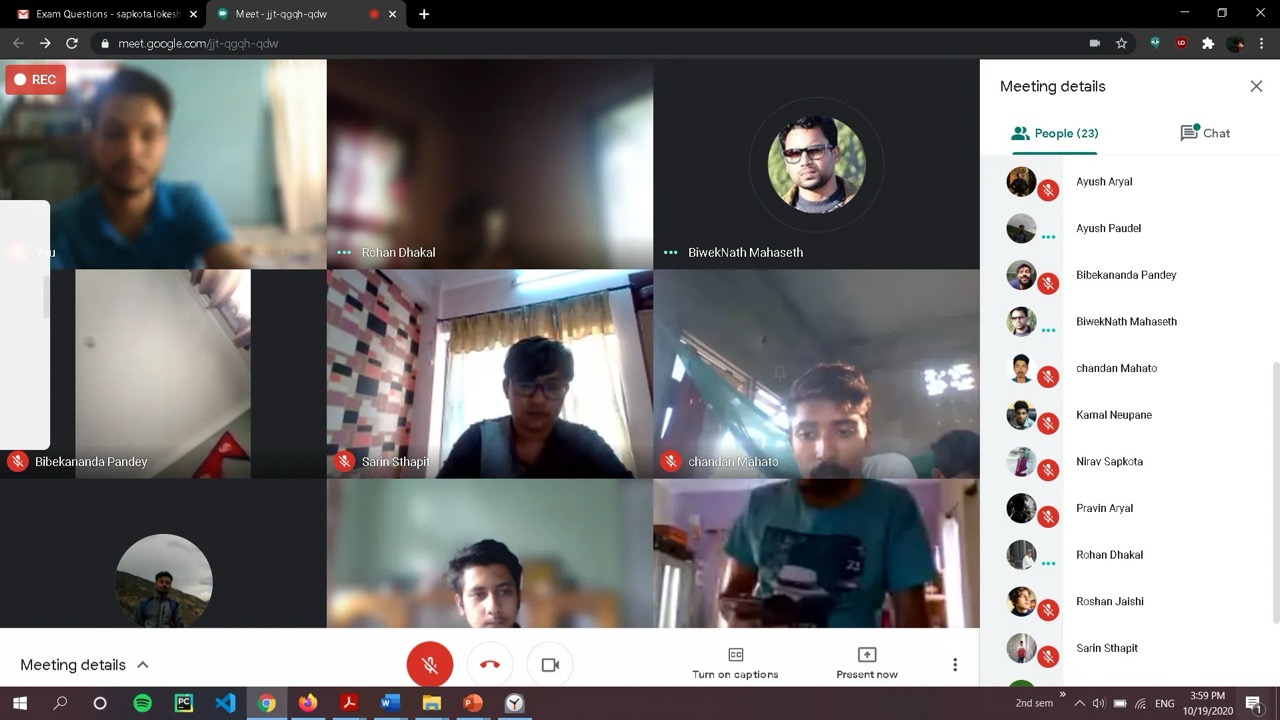Click the red hang up call button
The height and width of the screenshot is (720, 1280).
point(490,665)
